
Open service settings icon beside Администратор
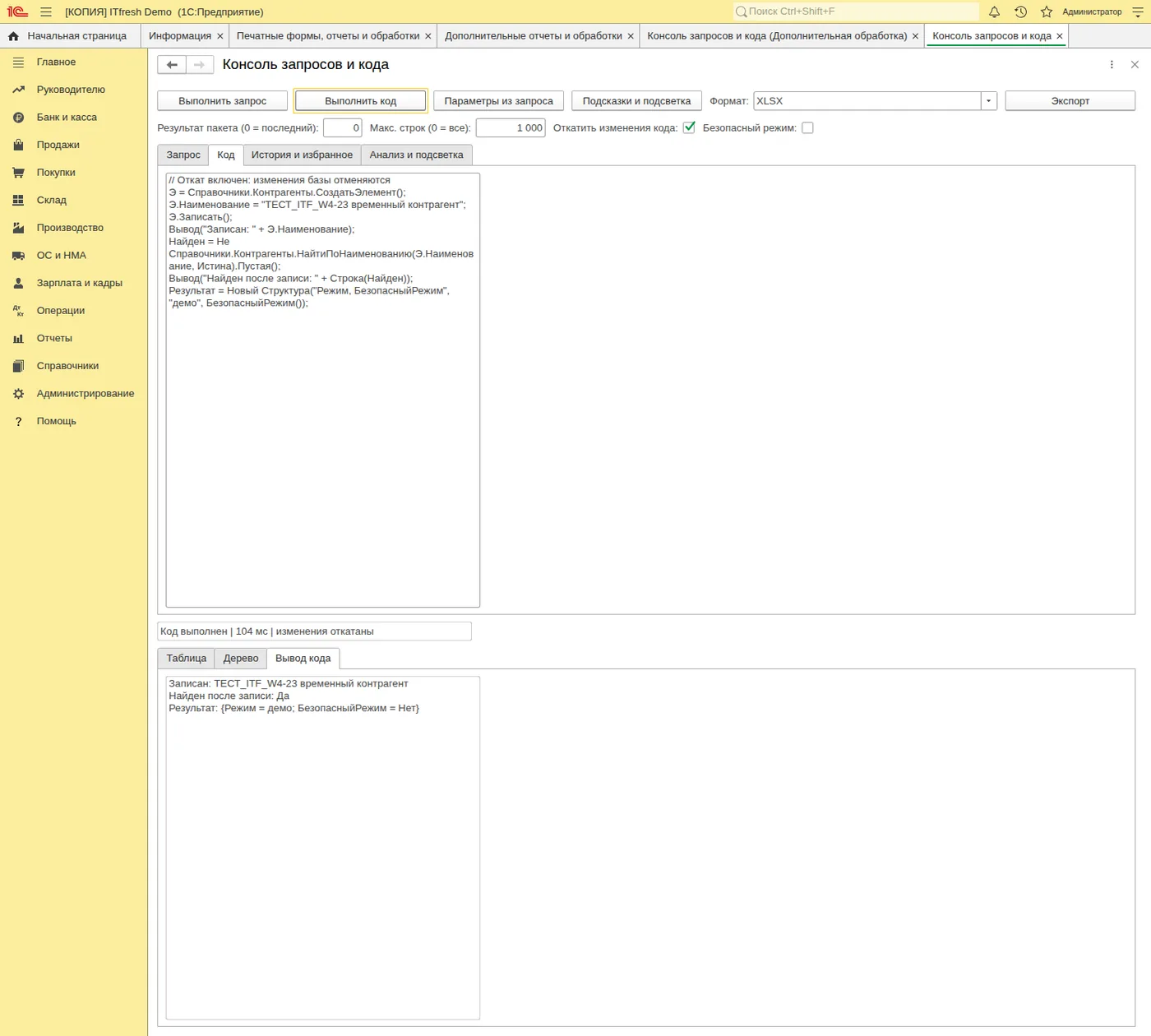point(1138,12)
